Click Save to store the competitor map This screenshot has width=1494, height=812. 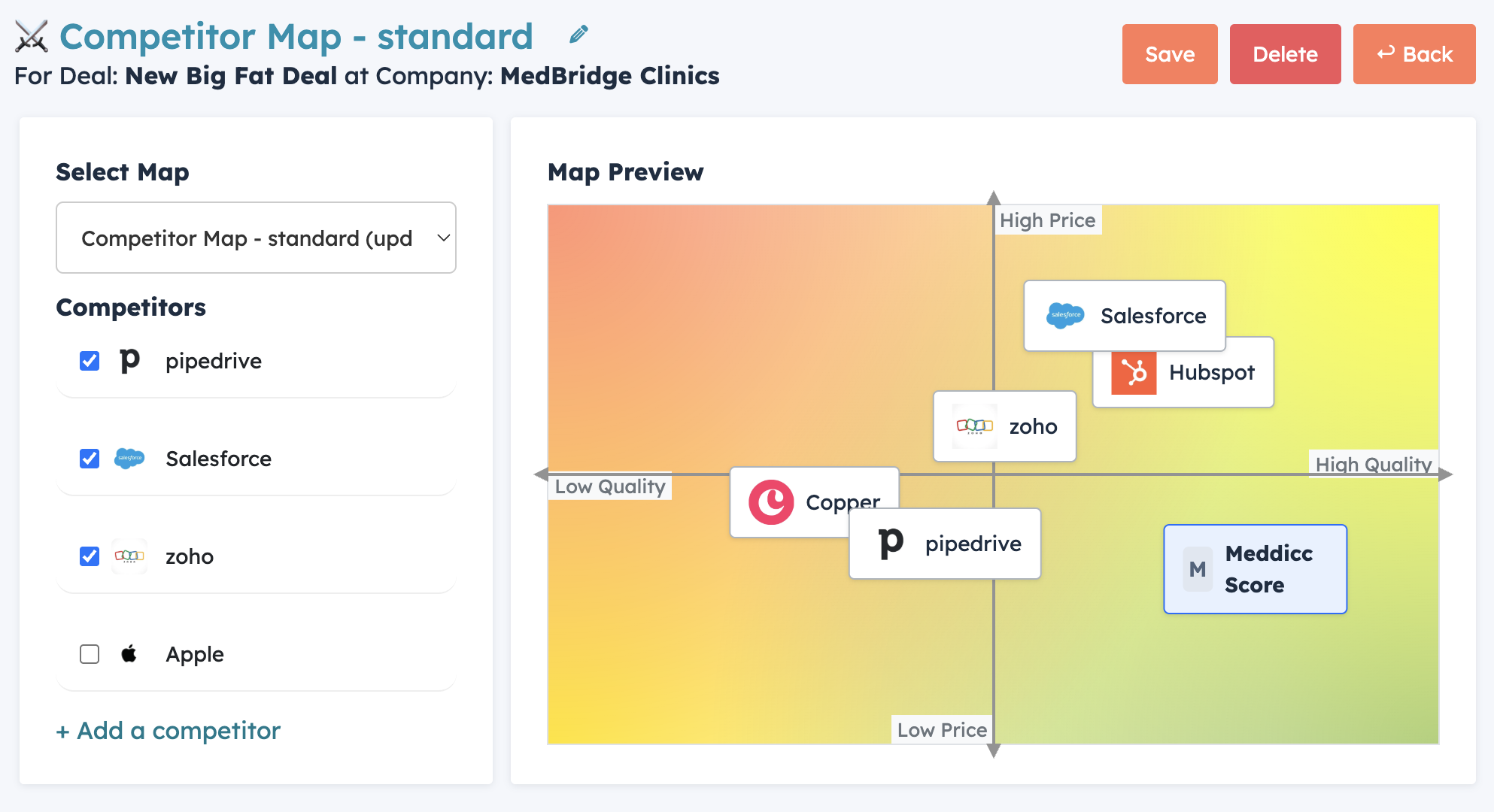(1170, 53)
